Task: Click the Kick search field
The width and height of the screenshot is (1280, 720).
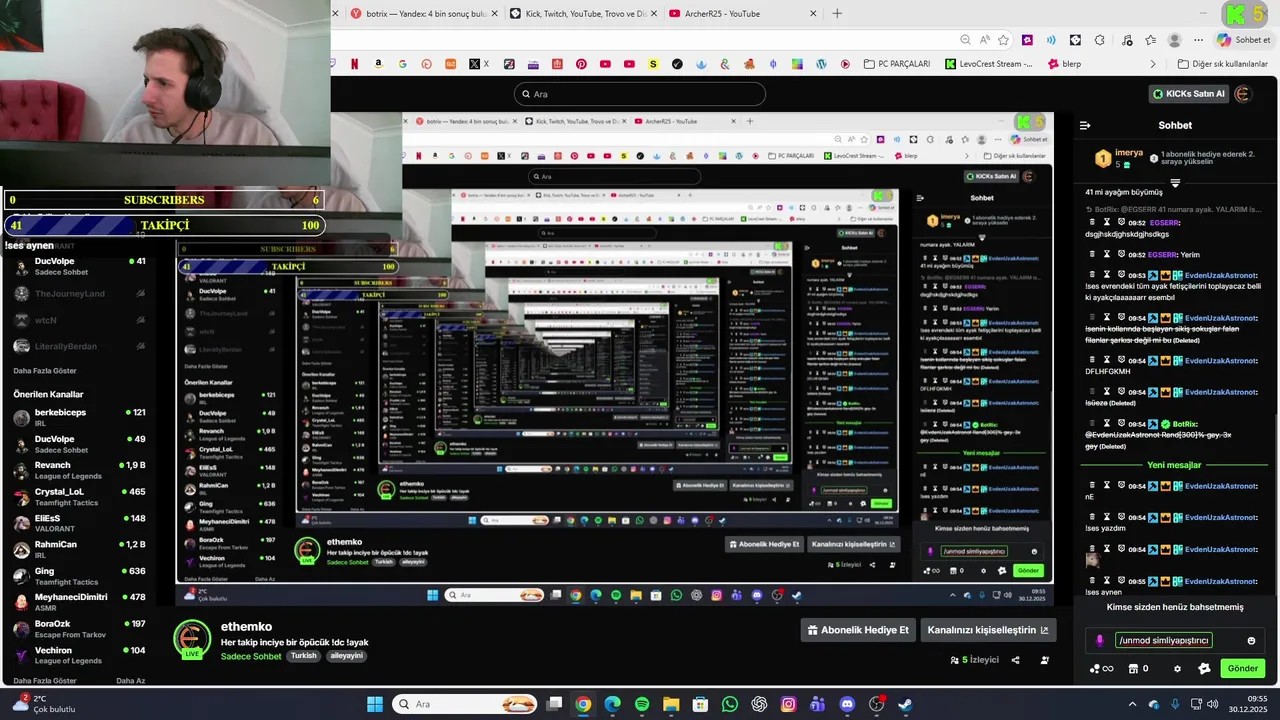Action: (x=640, y=94)
